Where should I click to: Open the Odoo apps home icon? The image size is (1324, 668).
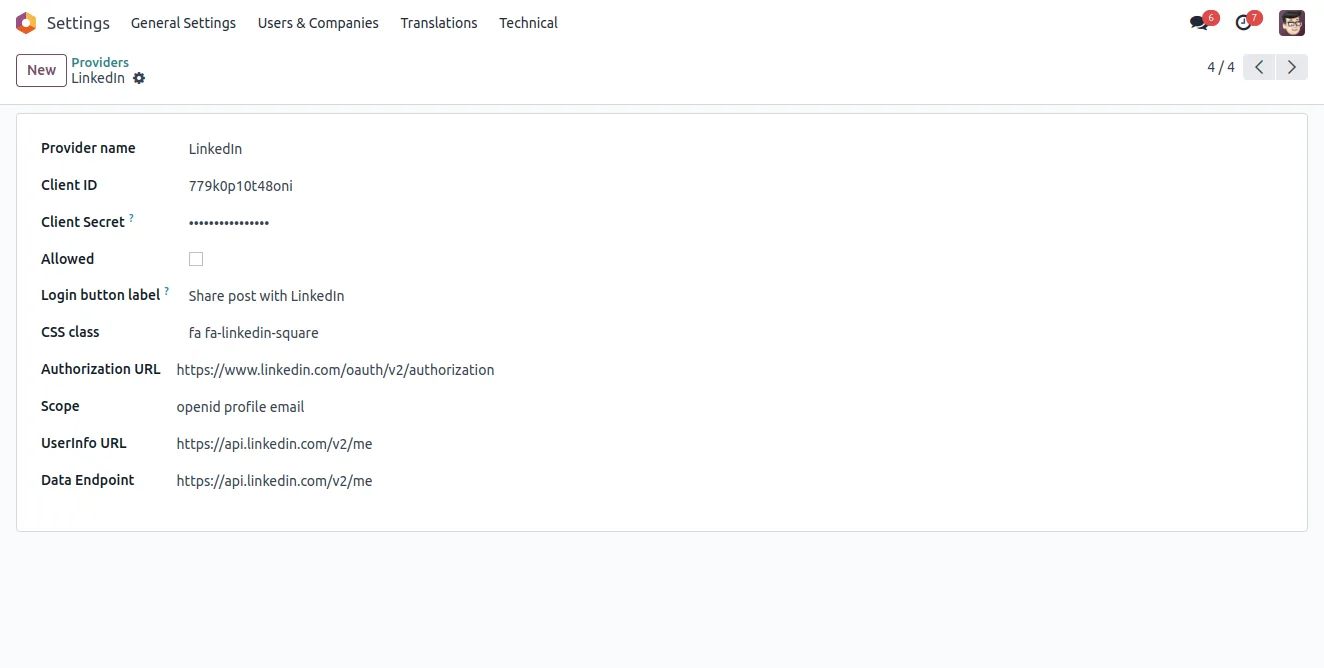coord(26,23)
